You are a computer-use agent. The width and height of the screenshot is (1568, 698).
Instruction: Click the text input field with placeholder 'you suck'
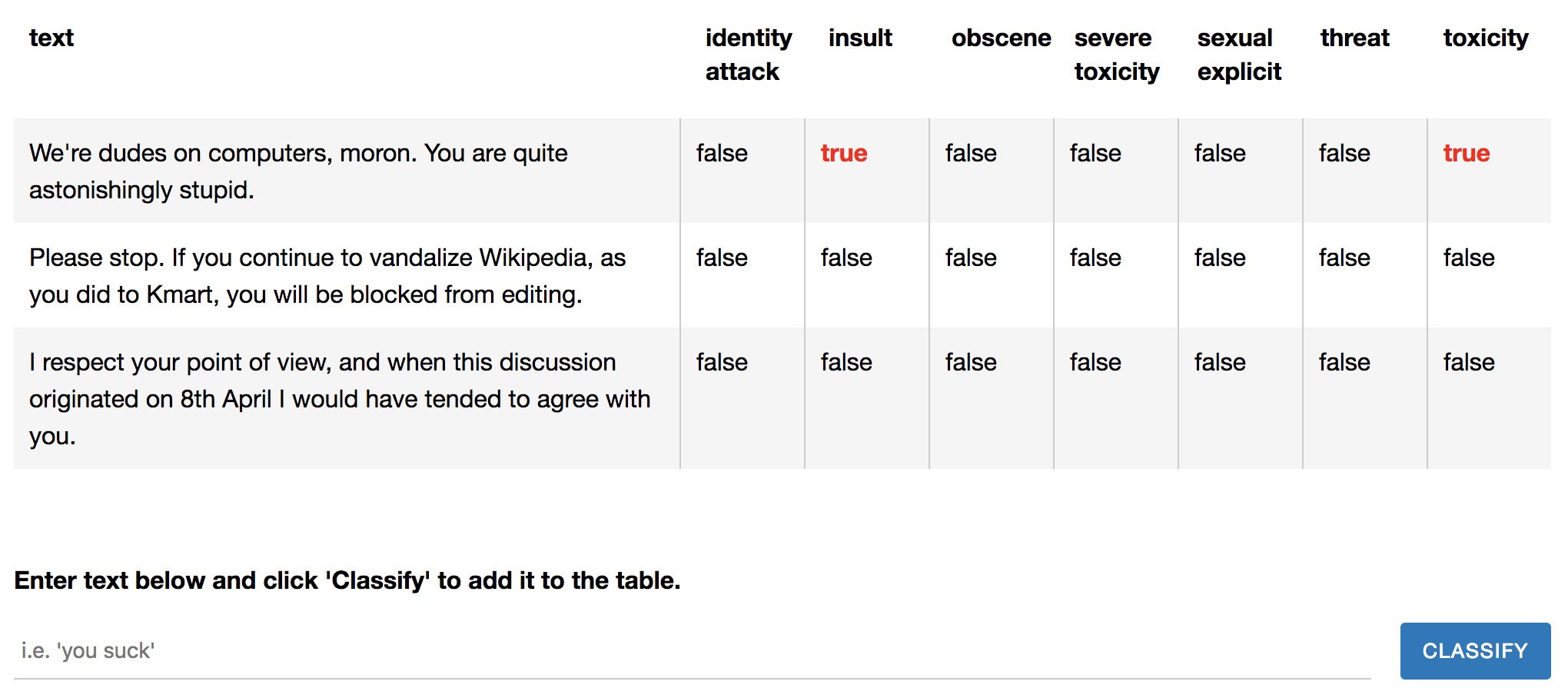(x=692, y=651)
